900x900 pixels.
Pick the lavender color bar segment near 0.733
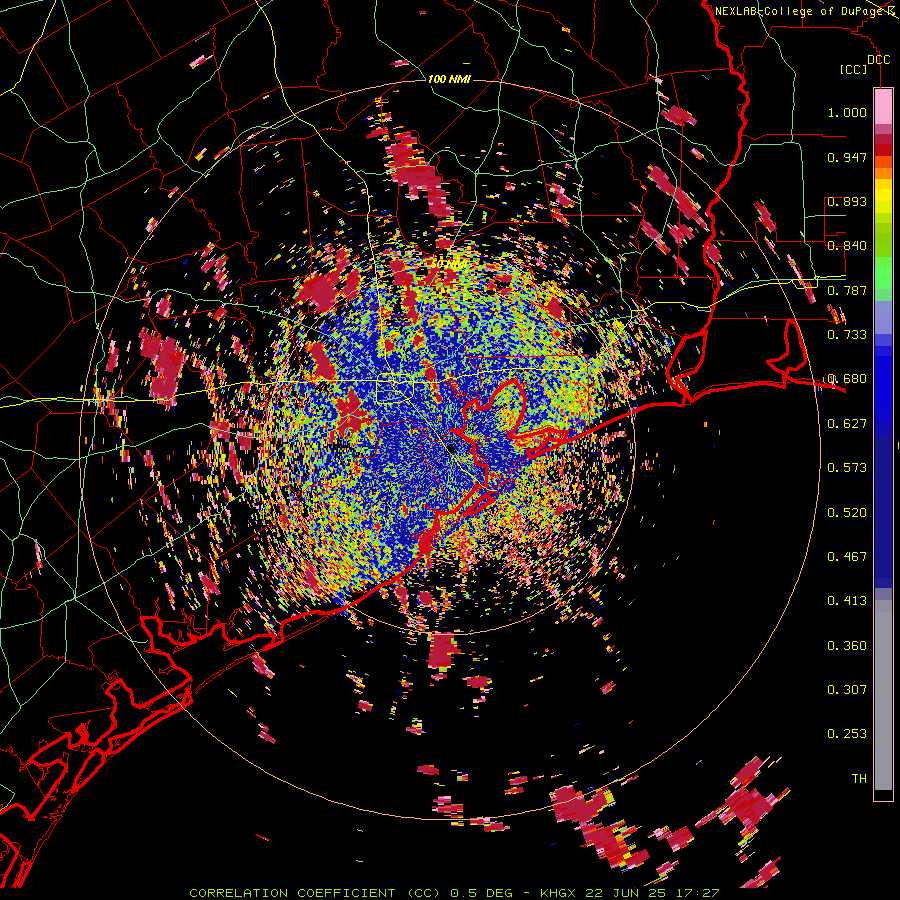(x=883, y=317)
